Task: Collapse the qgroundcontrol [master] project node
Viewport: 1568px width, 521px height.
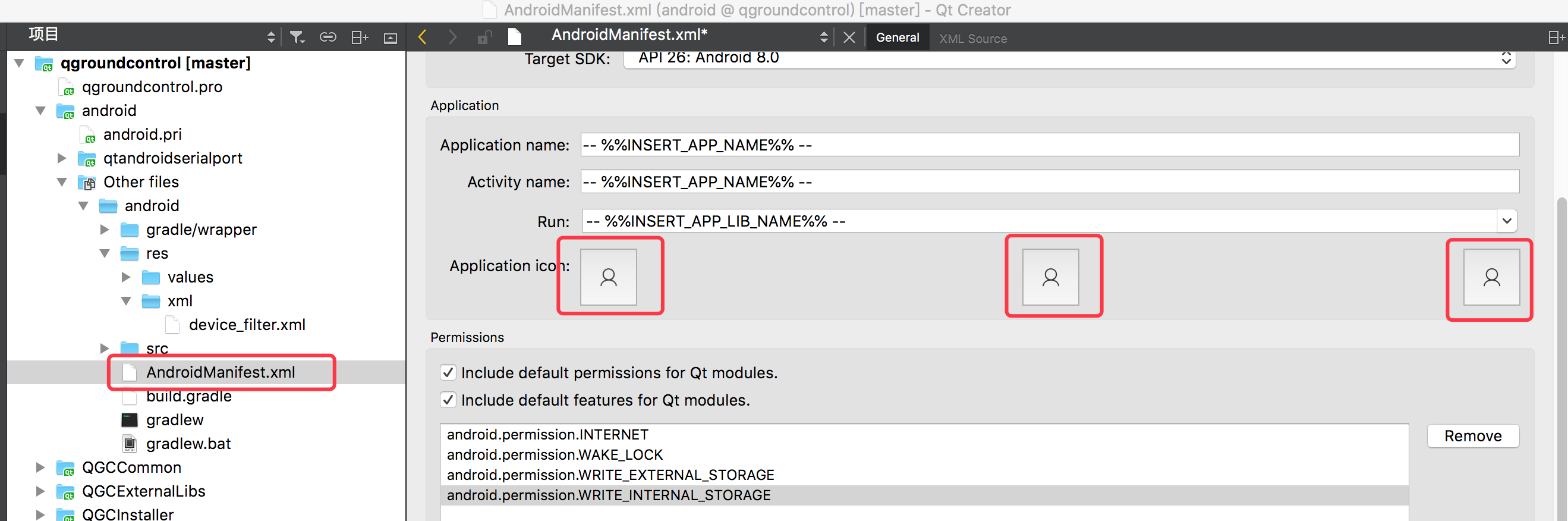Action: coord(20,63)
